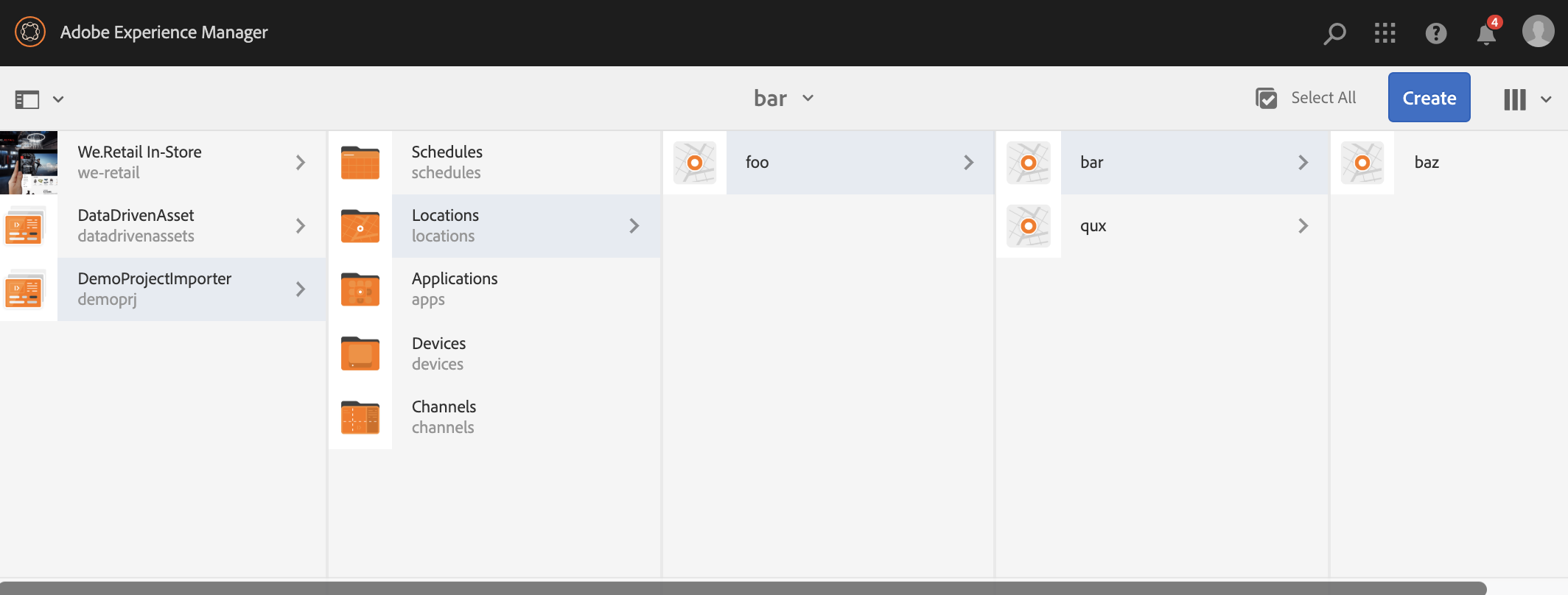Image resolution: width=1568 pixels, height=595 pixels.
Task: Expand DataDrivenAsset chevron
Action: pyautogui.click(x=300, y=226)
